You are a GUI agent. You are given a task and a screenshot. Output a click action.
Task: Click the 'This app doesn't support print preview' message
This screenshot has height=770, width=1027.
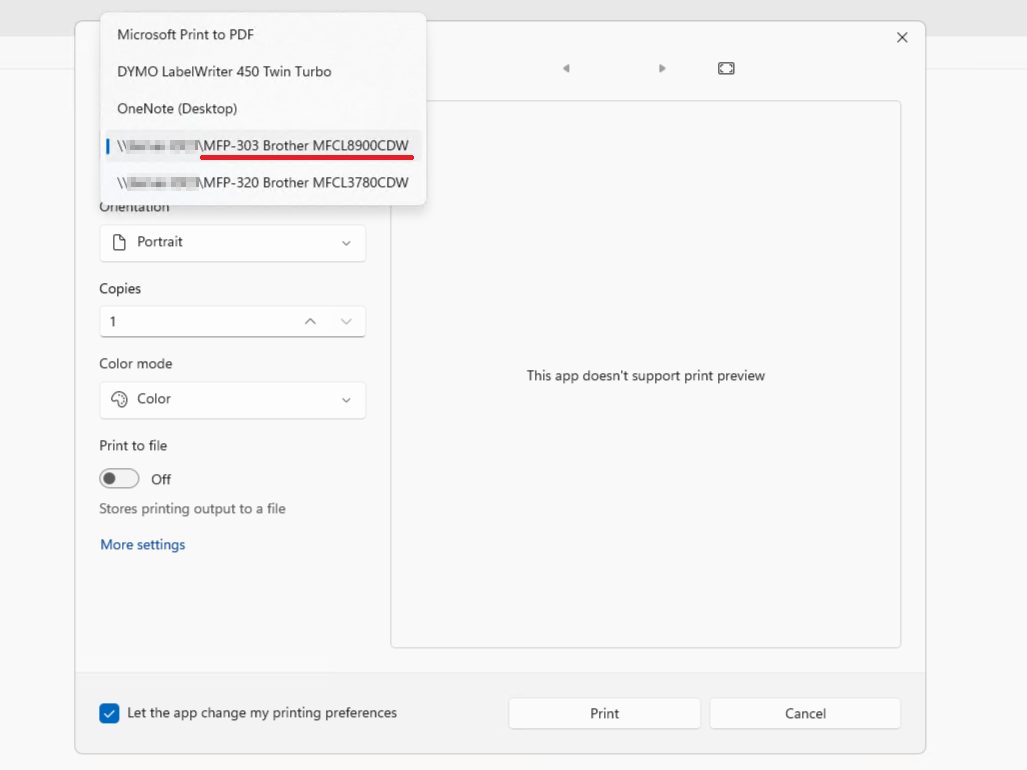646,376
